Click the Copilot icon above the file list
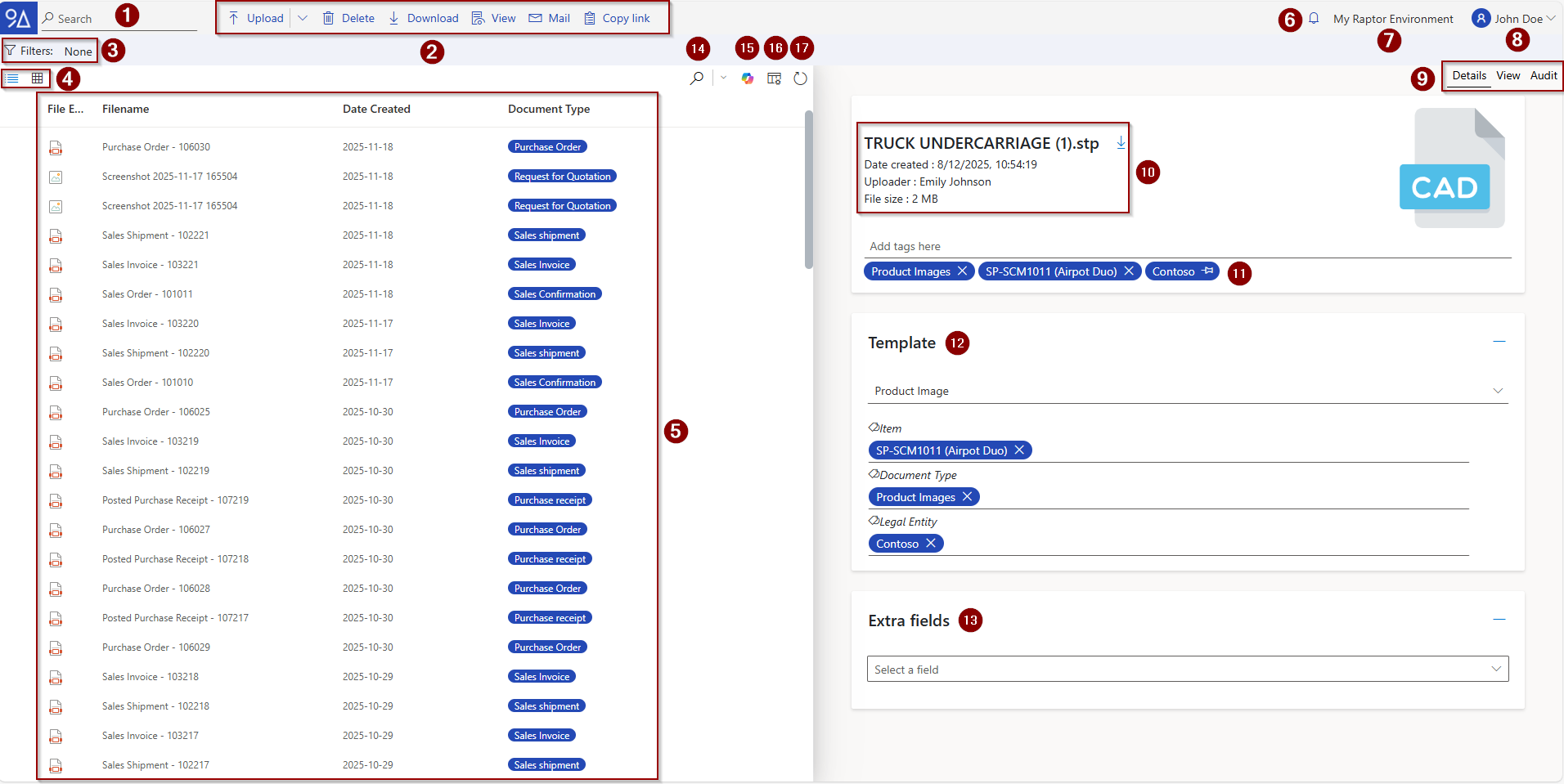This screenshot has height=784, width=1564. point(747,78)
